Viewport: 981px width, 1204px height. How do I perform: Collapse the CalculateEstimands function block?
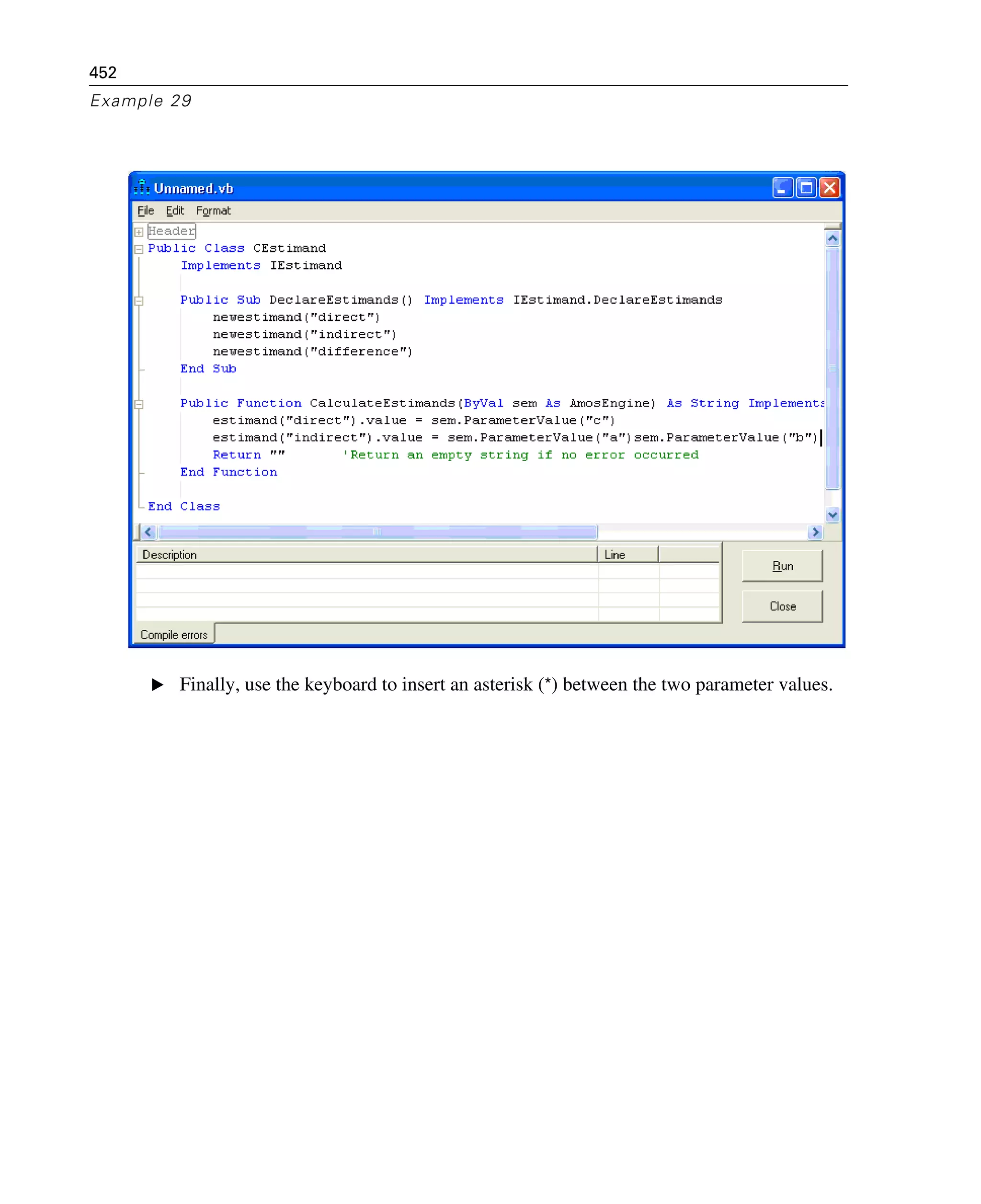pos(138,404)
